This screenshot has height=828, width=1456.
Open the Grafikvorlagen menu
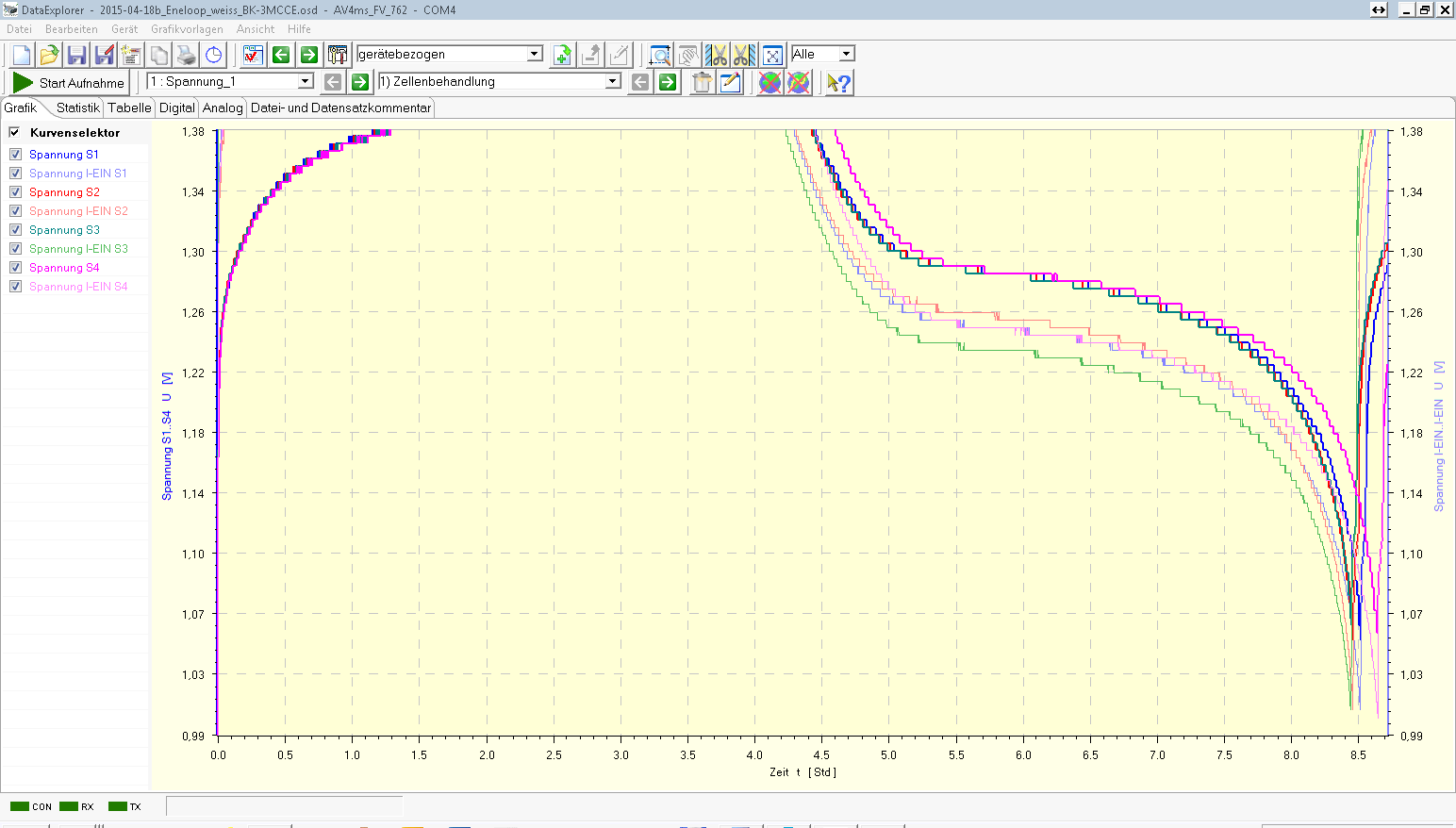click(x=187, y=29)
